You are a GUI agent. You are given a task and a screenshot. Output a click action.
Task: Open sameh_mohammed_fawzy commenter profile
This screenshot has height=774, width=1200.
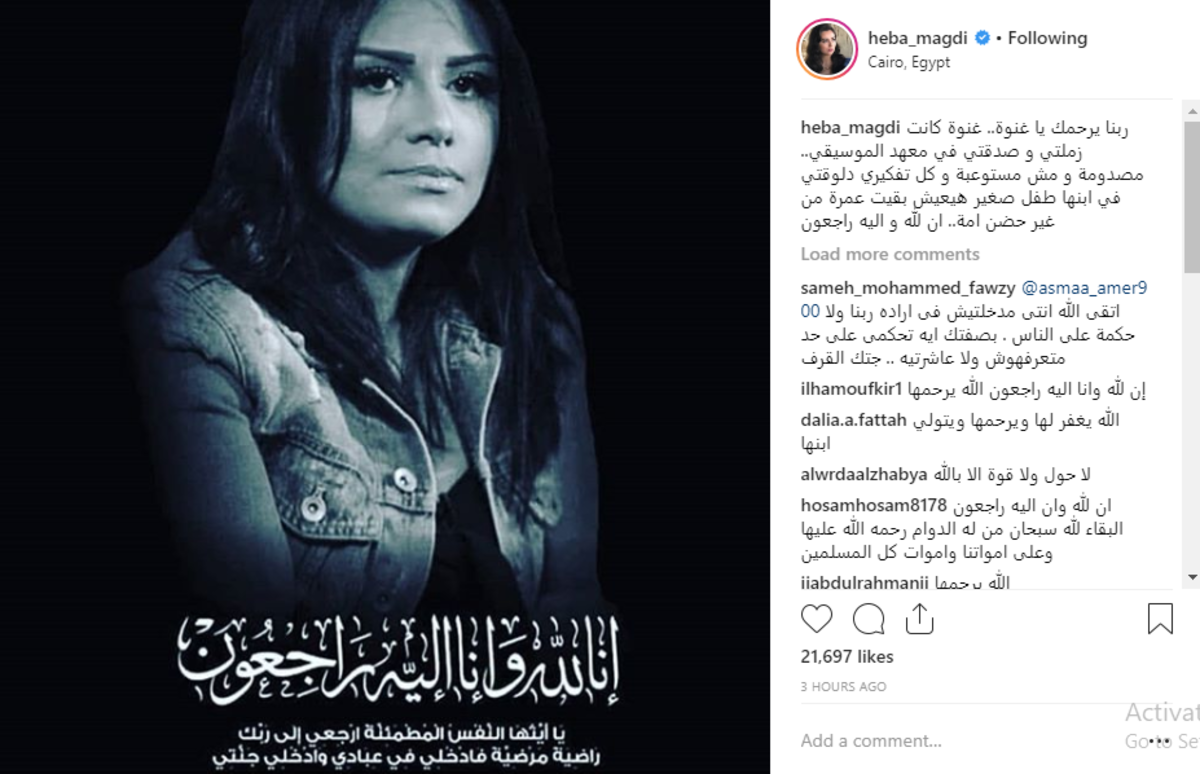coord(908,288)
